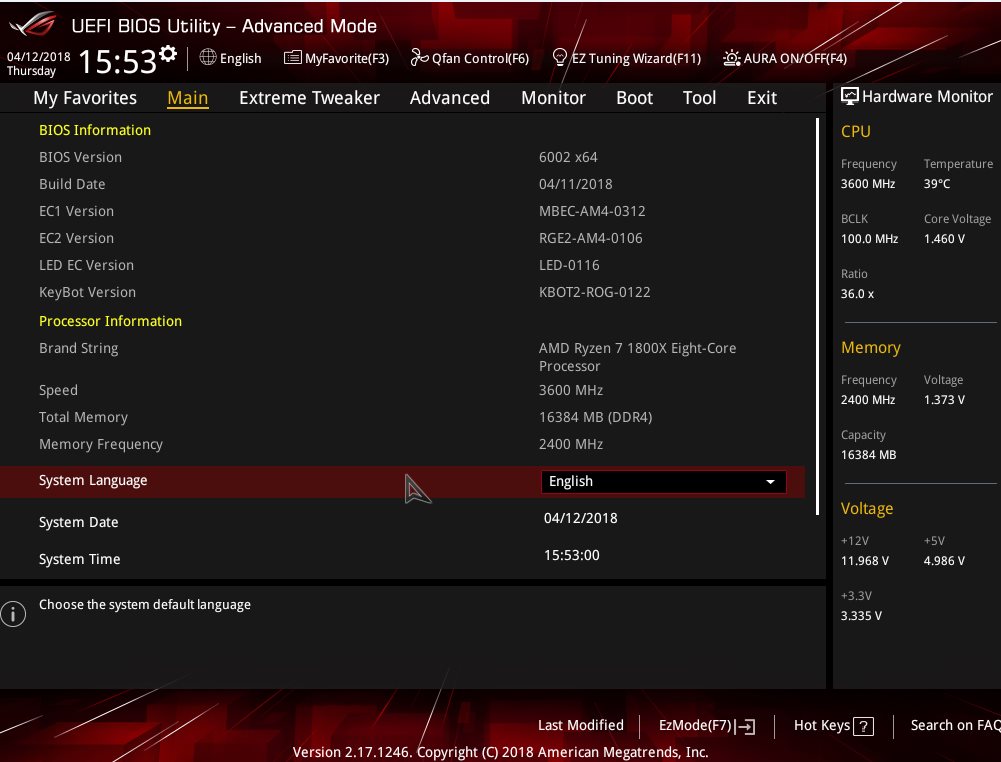
Task: Click AURA ON/OFF(F4) label
Action: point(795,58)
